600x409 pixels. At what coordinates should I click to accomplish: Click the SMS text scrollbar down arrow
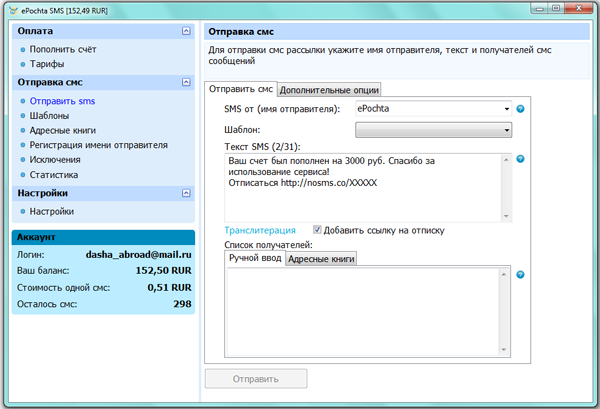point(507,216)
